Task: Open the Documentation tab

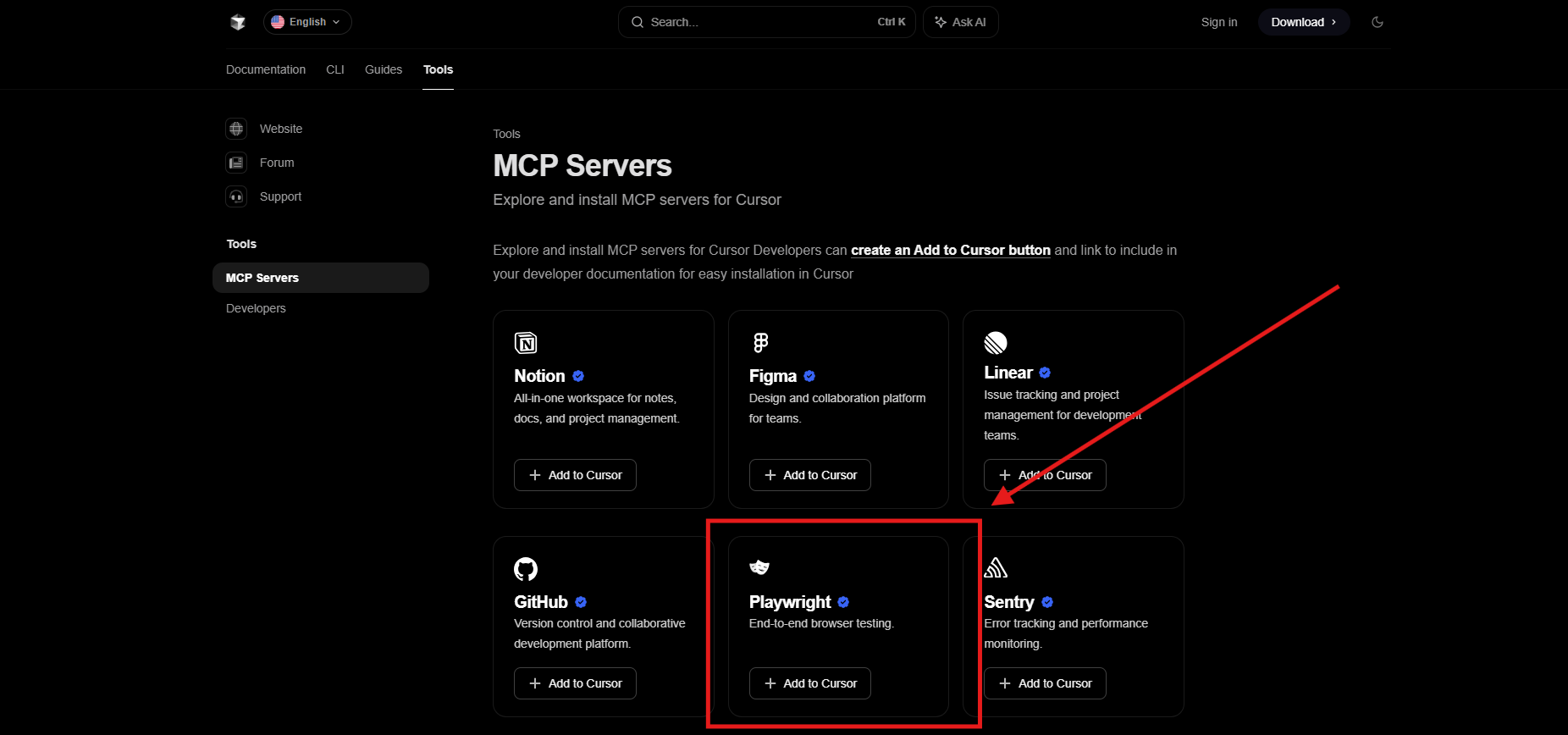Action: pyautogui.click(x=266, y=69)
